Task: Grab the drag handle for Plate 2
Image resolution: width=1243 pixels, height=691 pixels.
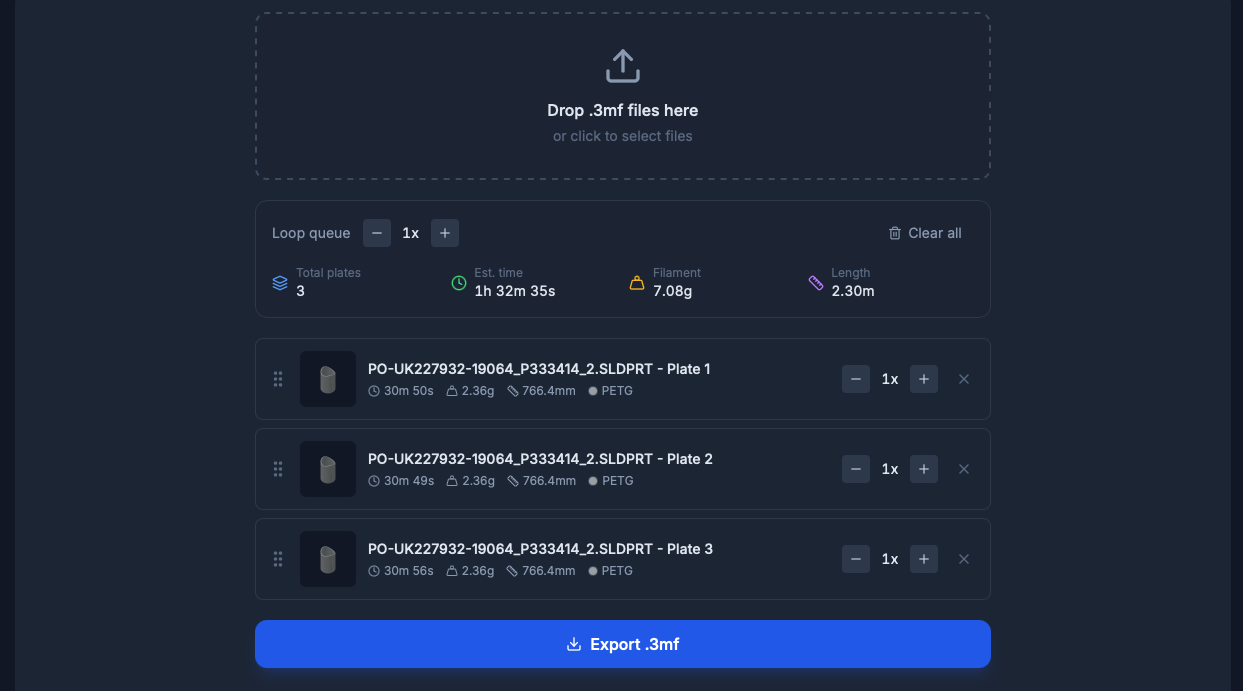Action: point(278,469)
